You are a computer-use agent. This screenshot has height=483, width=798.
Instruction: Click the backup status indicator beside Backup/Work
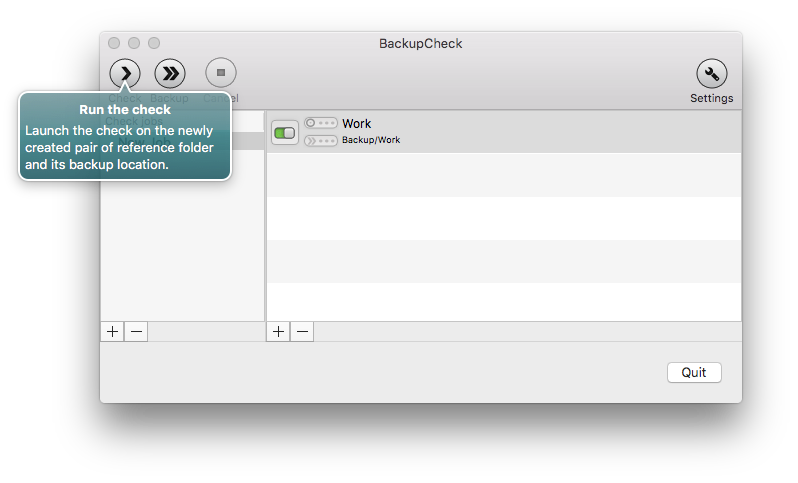tap(321, 140)
